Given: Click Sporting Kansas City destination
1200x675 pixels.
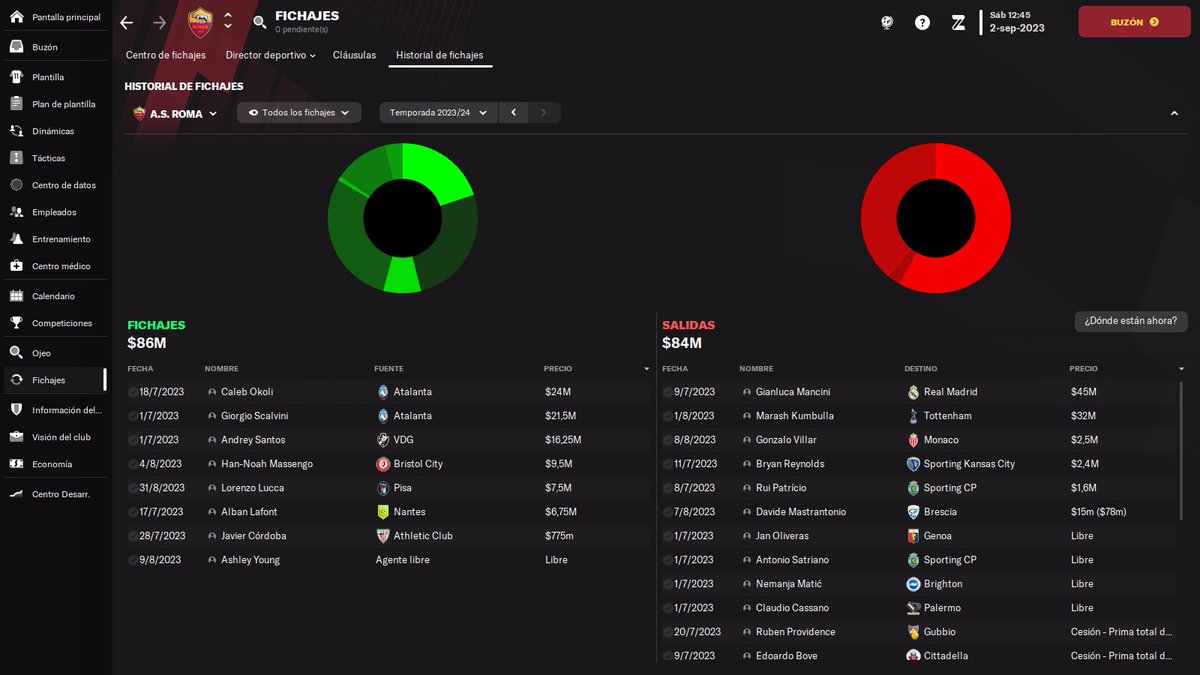Looking at the screenshot, I should click(969, 464).
